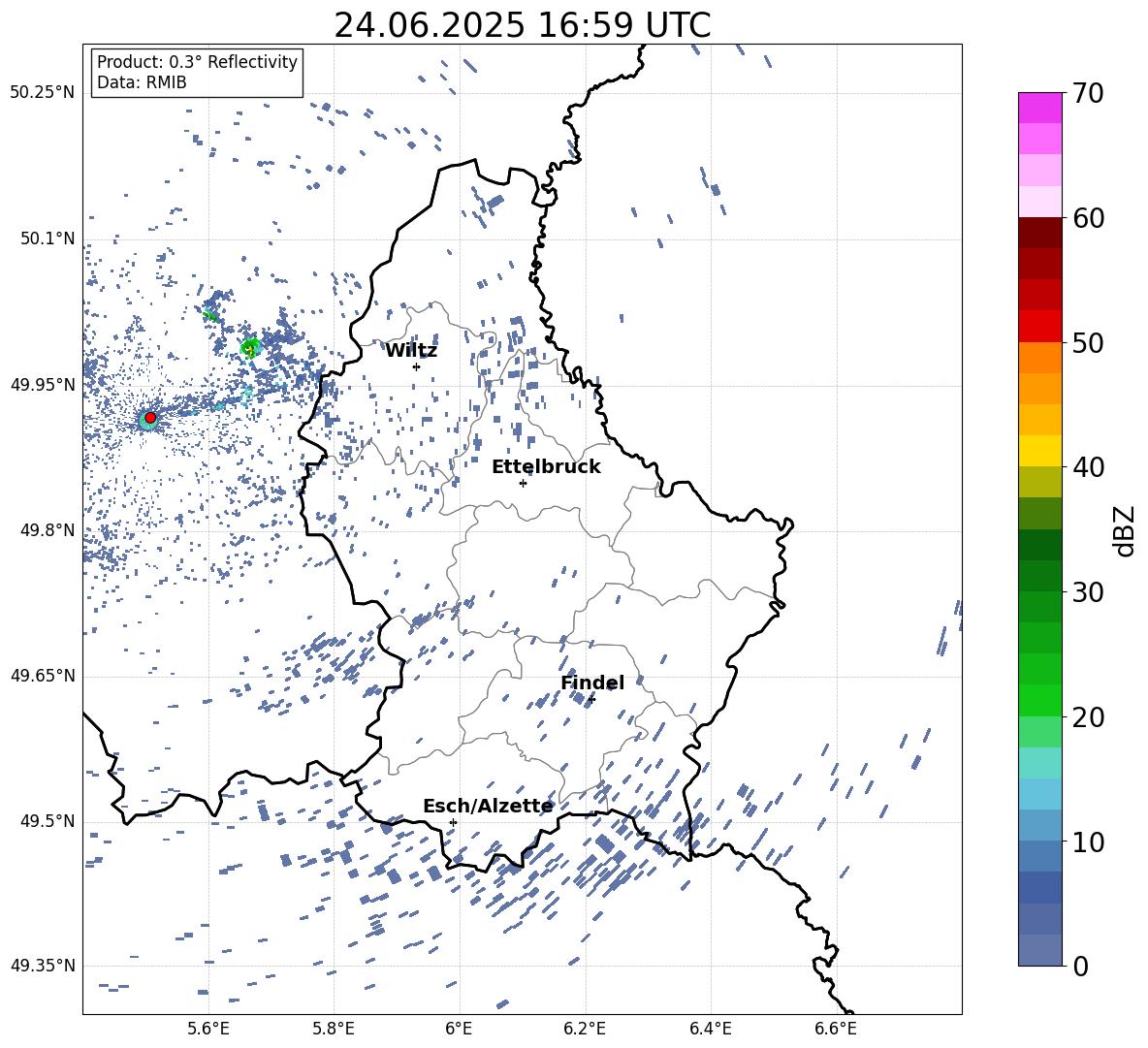Click the 49.95°N latitude label
Image resolution: width=1148 pixels, height=1048 pixels.
click(43, 384)
